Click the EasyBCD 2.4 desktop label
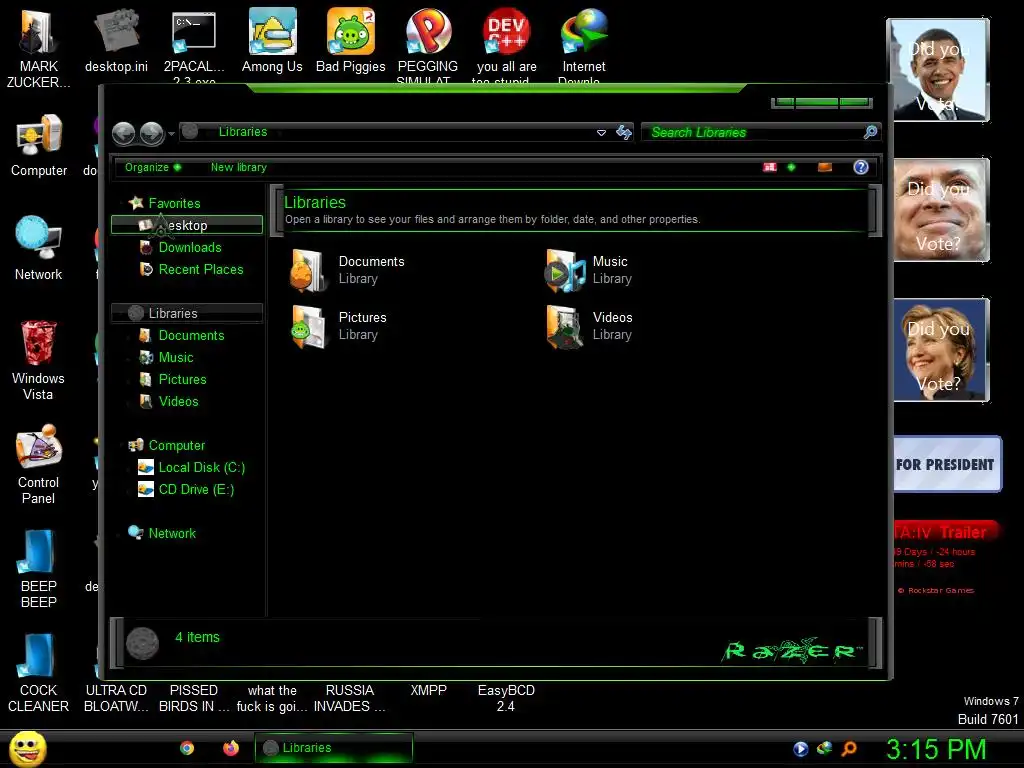 pos(506,698)
